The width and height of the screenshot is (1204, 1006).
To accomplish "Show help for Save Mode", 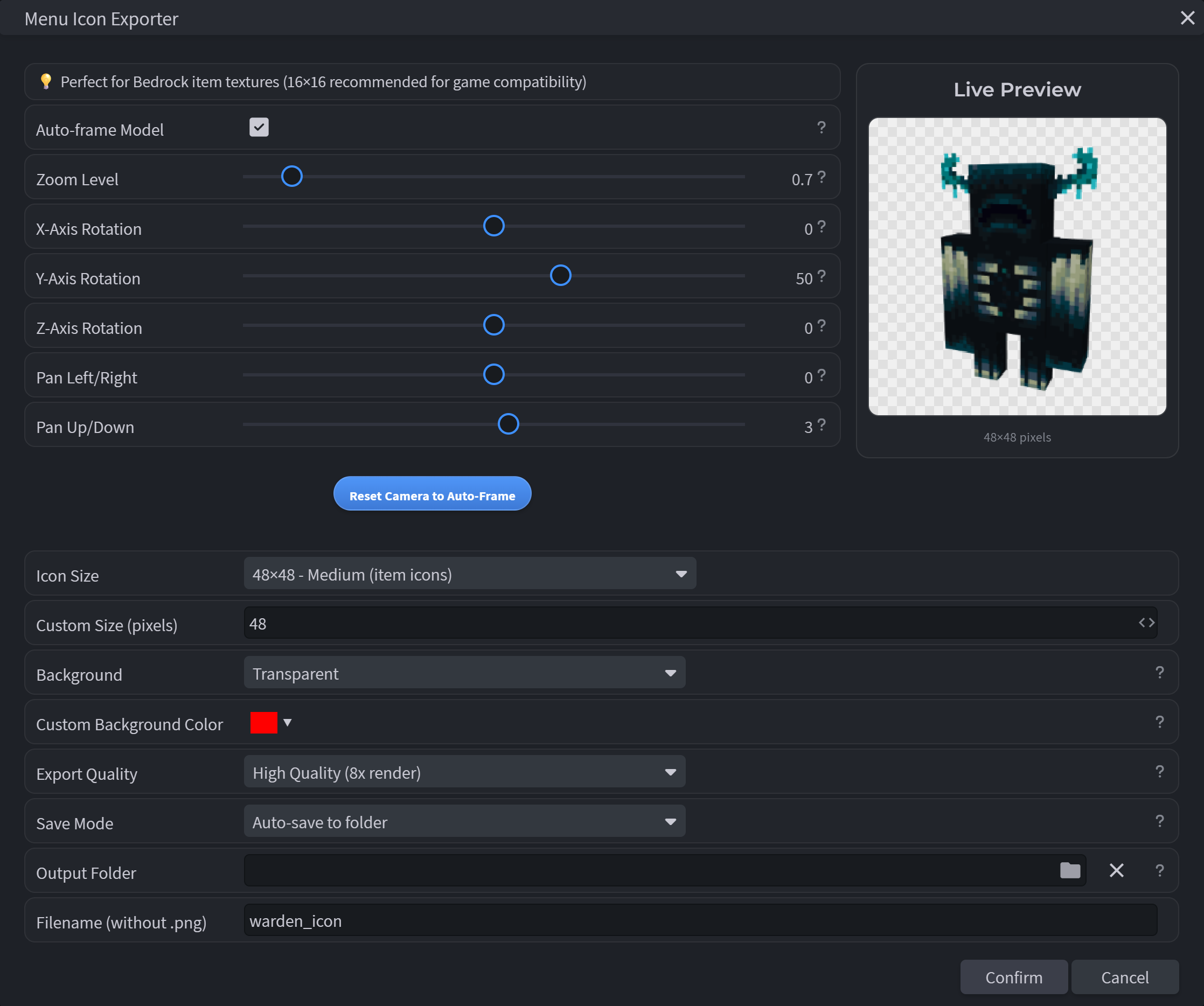I will click(1159, 821).
